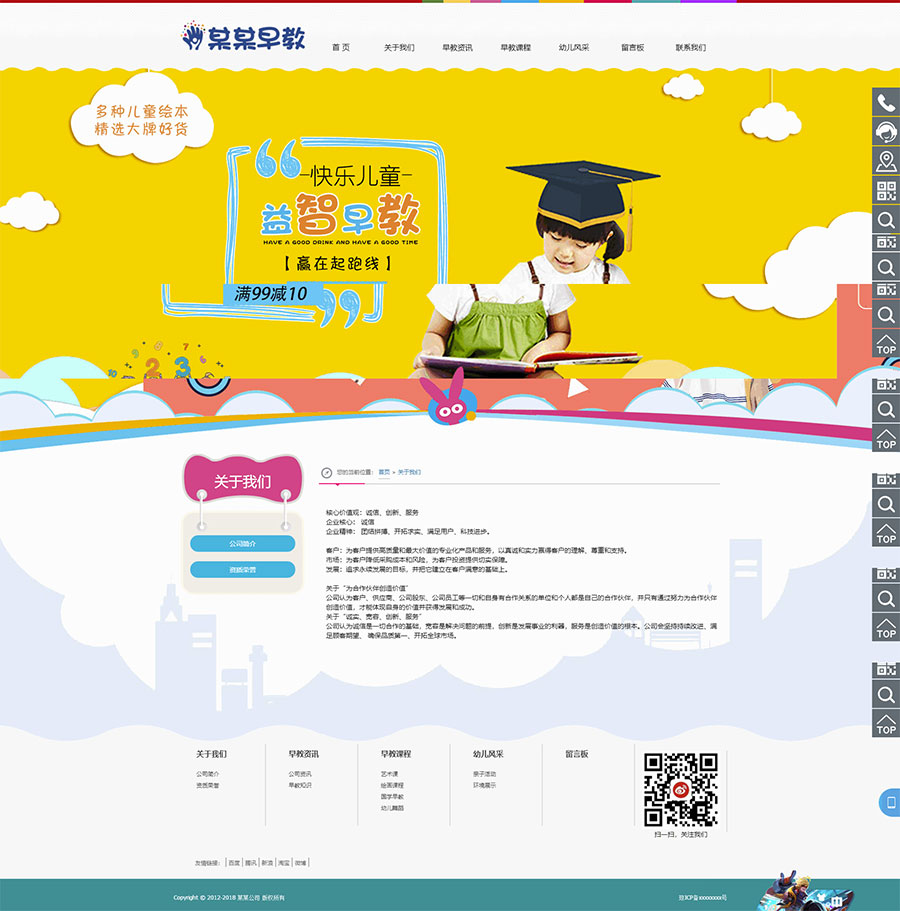The height and width of the screenshot is (911, 900).
Task: Click the blue mobile phone icon at right edge
Action: (889, 802)
